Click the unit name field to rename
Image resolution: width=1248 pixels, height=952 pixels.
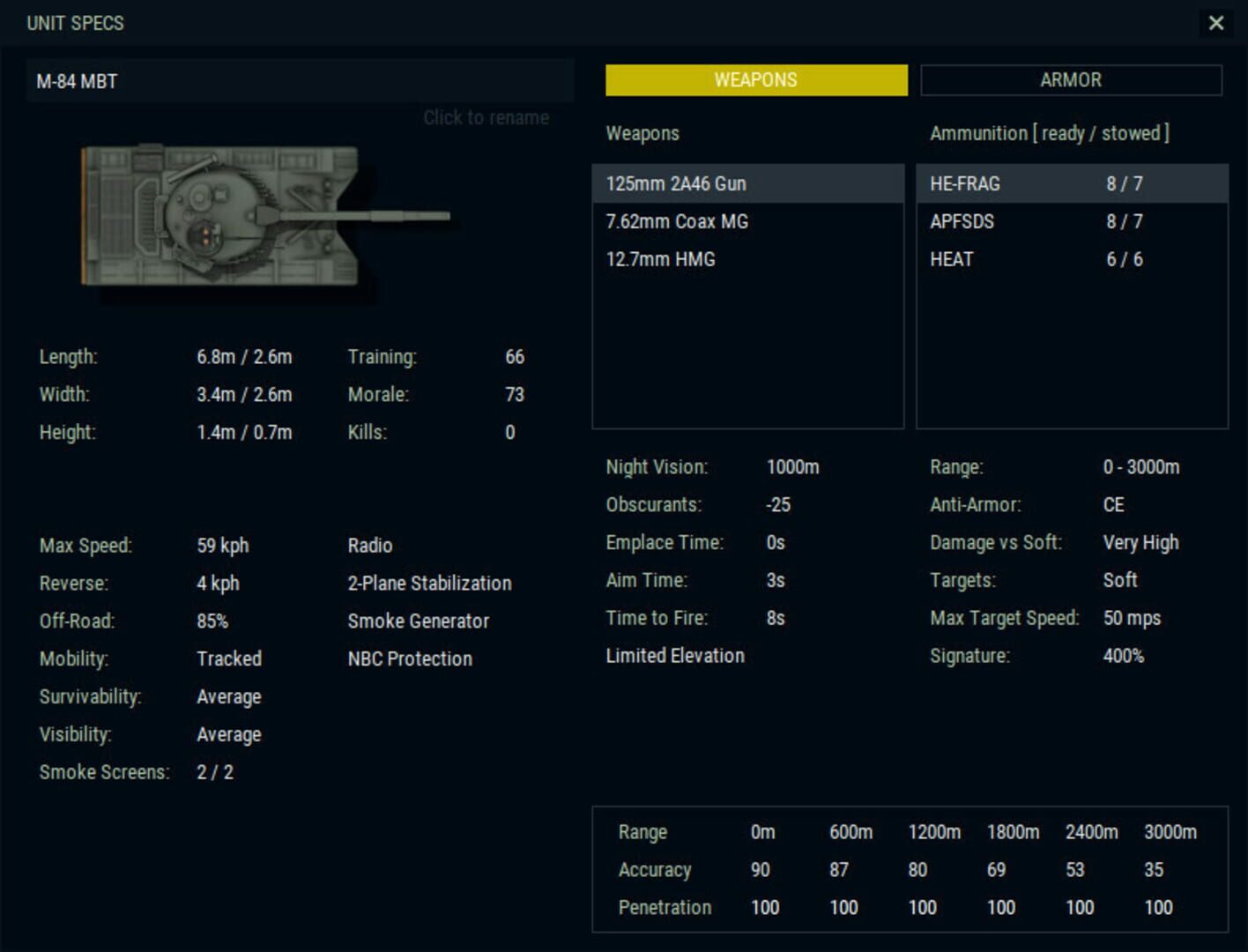tap(300, 80)
